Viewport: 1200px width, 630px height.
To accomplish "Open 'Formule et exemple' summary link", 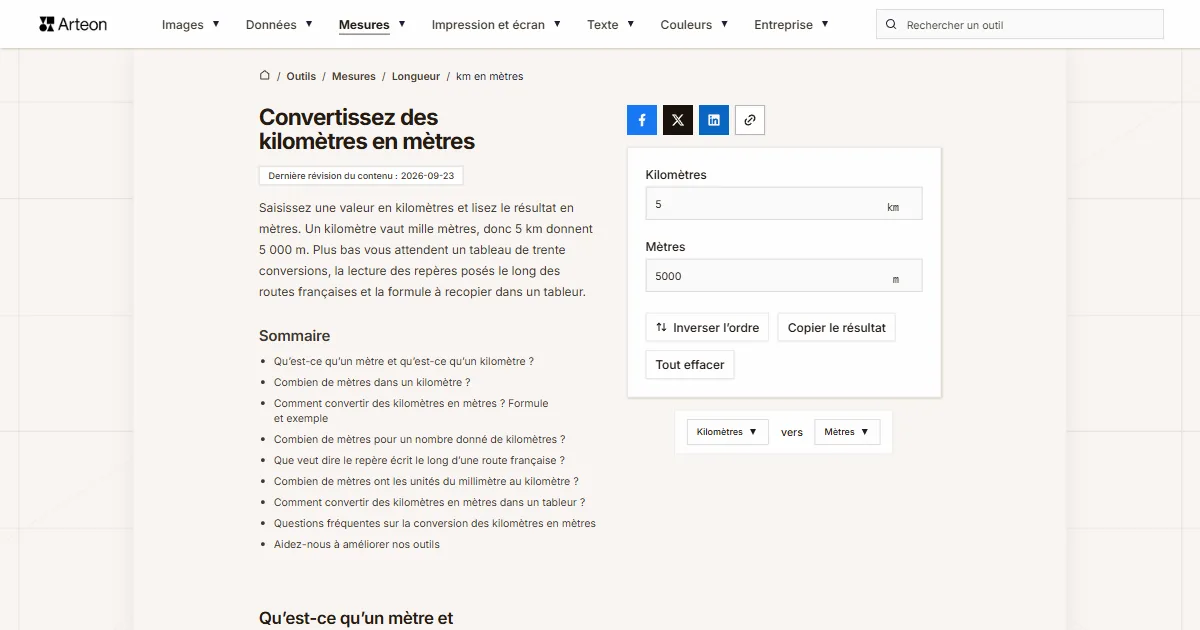I will tap(411, 411).
